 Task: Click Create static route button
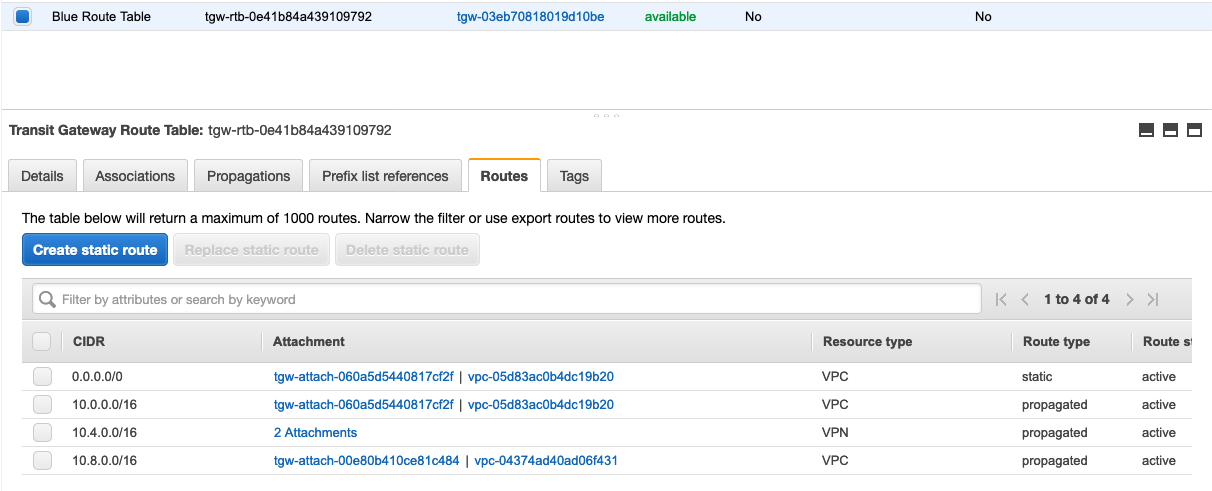(x=95, y=250)
